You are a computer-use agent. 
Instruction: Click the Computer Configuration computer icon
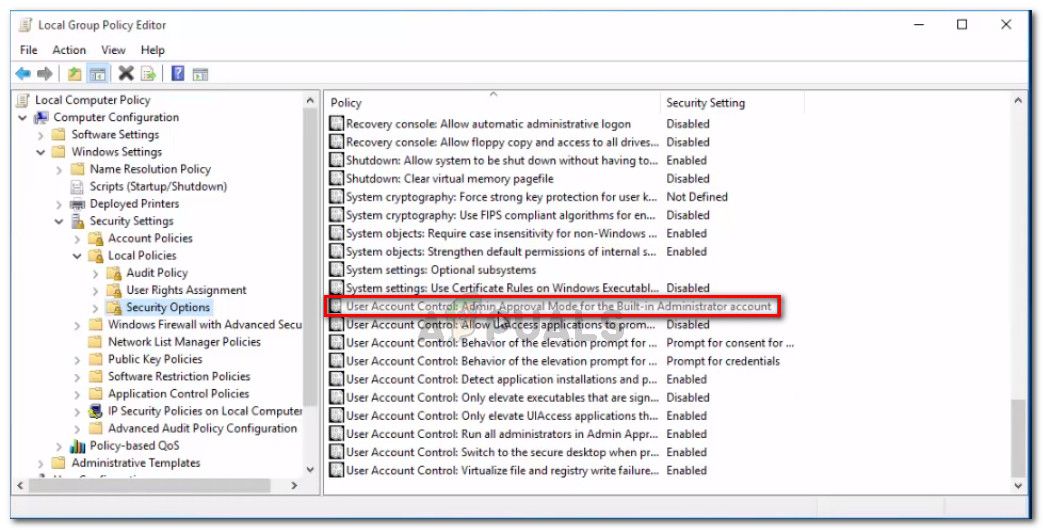pyautogui.click(x=42, y=117)
